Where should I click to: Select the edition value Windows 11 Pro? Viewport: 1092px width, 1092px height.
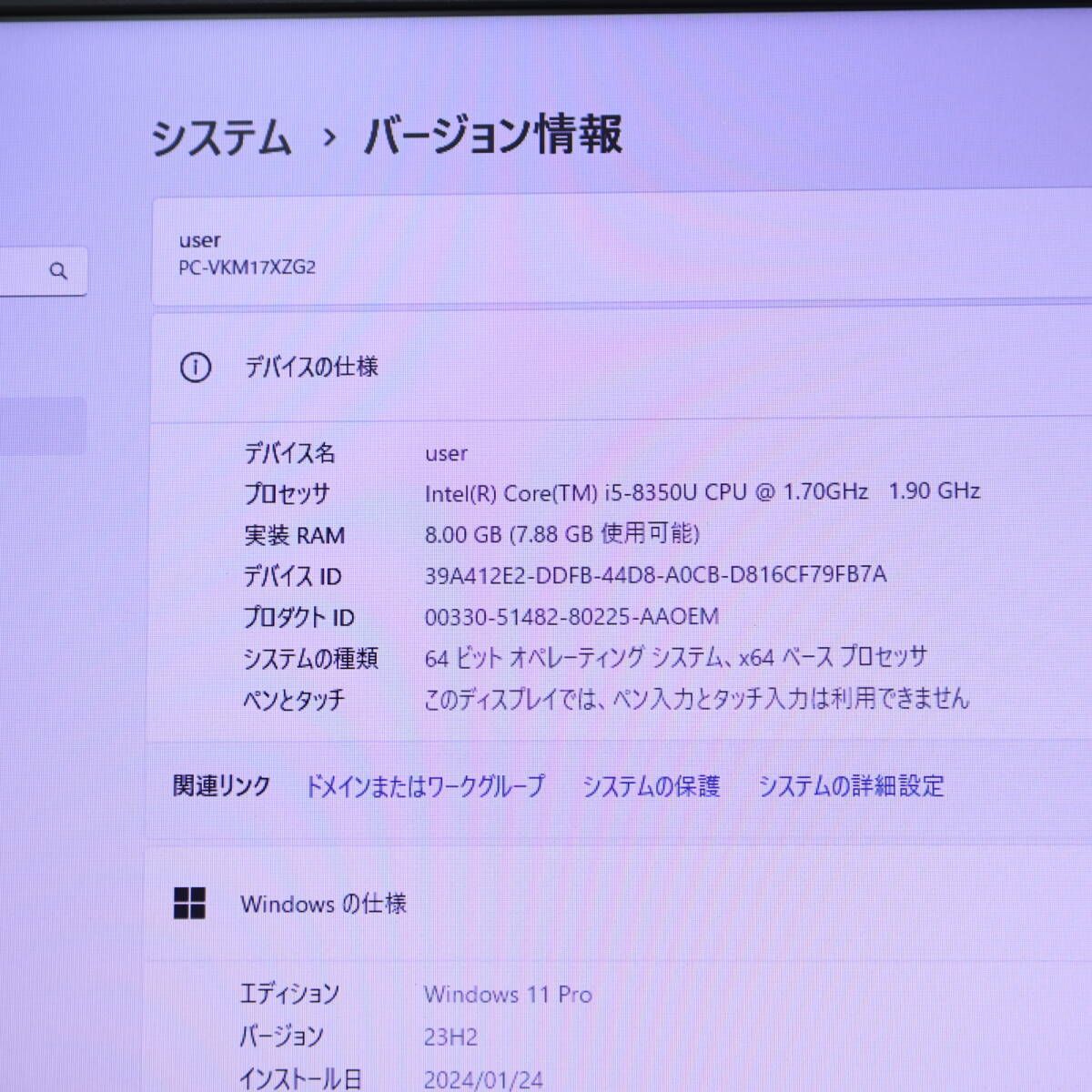pos(508,995)
